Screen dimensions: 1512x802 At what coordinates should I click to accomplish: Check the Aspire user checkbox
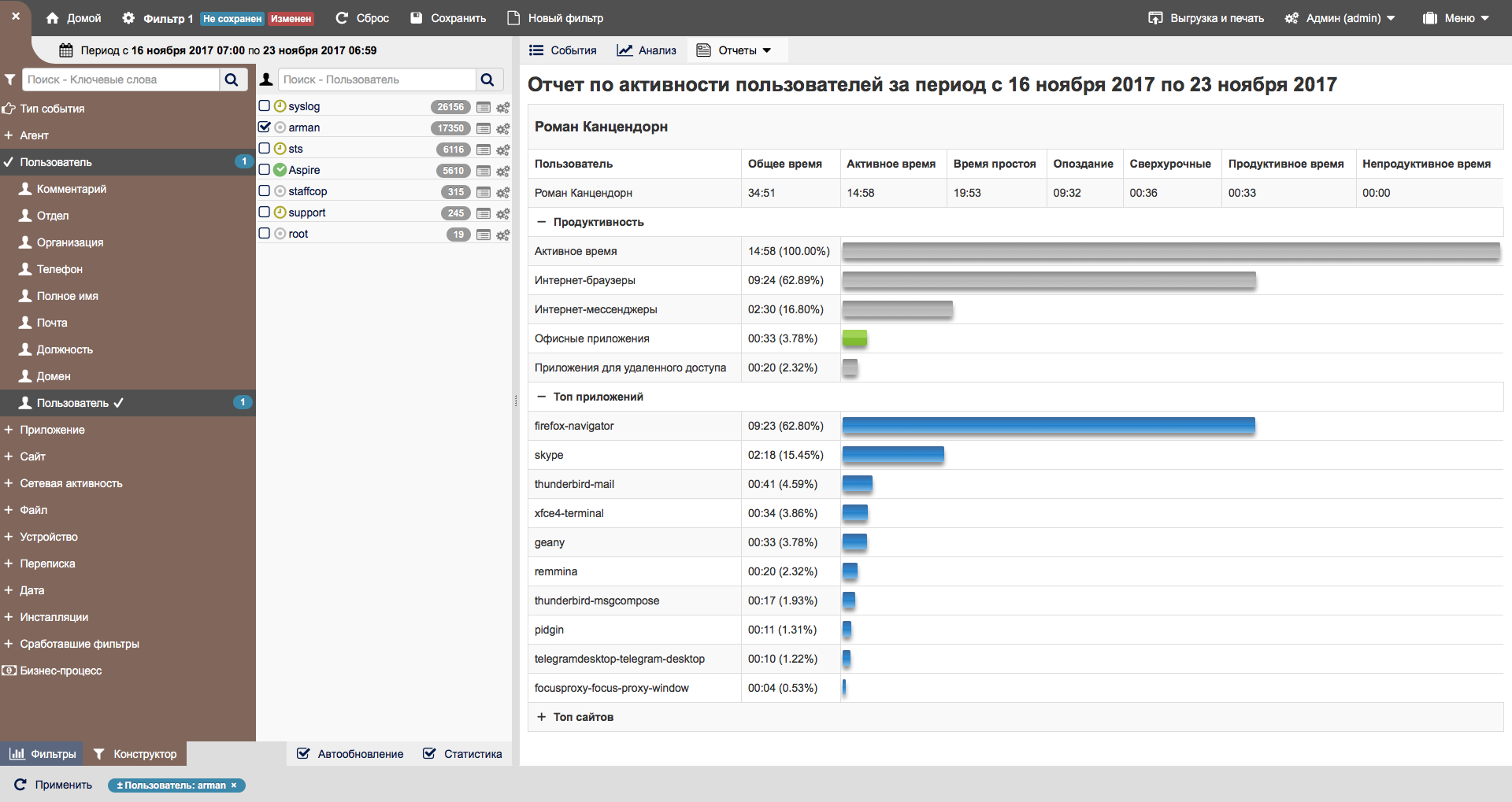(265, 169)
